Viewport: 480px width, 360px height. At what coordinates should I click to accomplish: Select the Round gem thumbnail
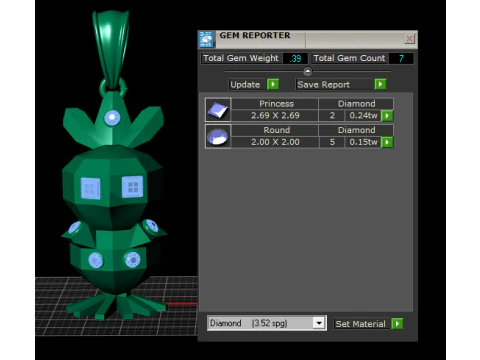(218, 136)
